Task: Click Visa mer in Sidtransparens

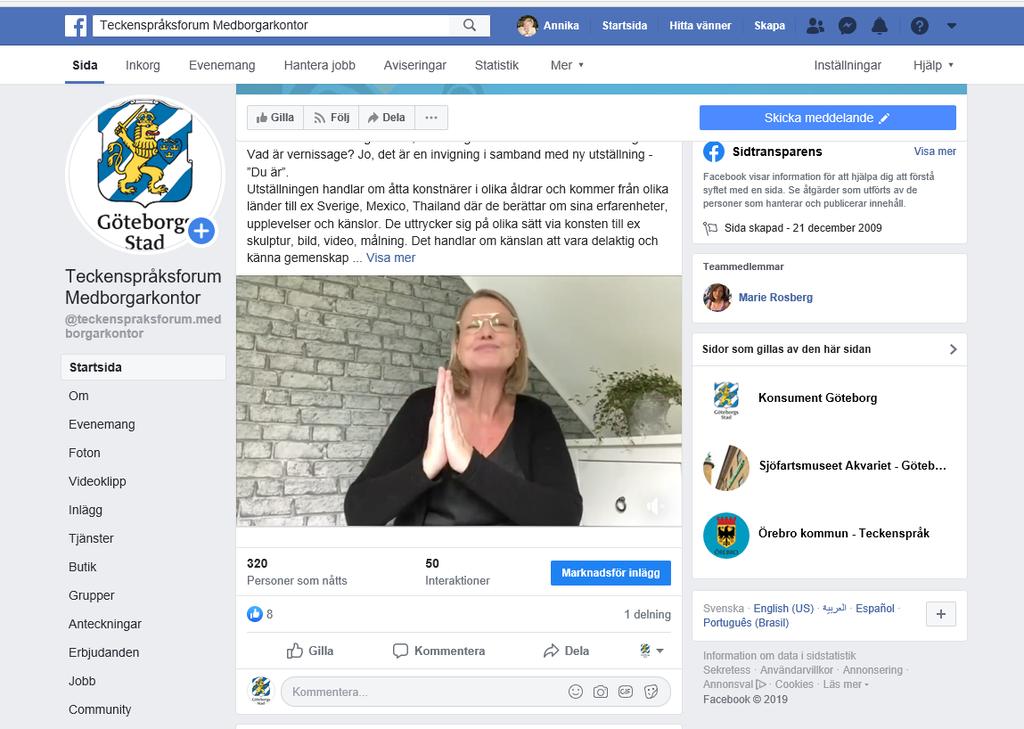Action: pos(935,152)
